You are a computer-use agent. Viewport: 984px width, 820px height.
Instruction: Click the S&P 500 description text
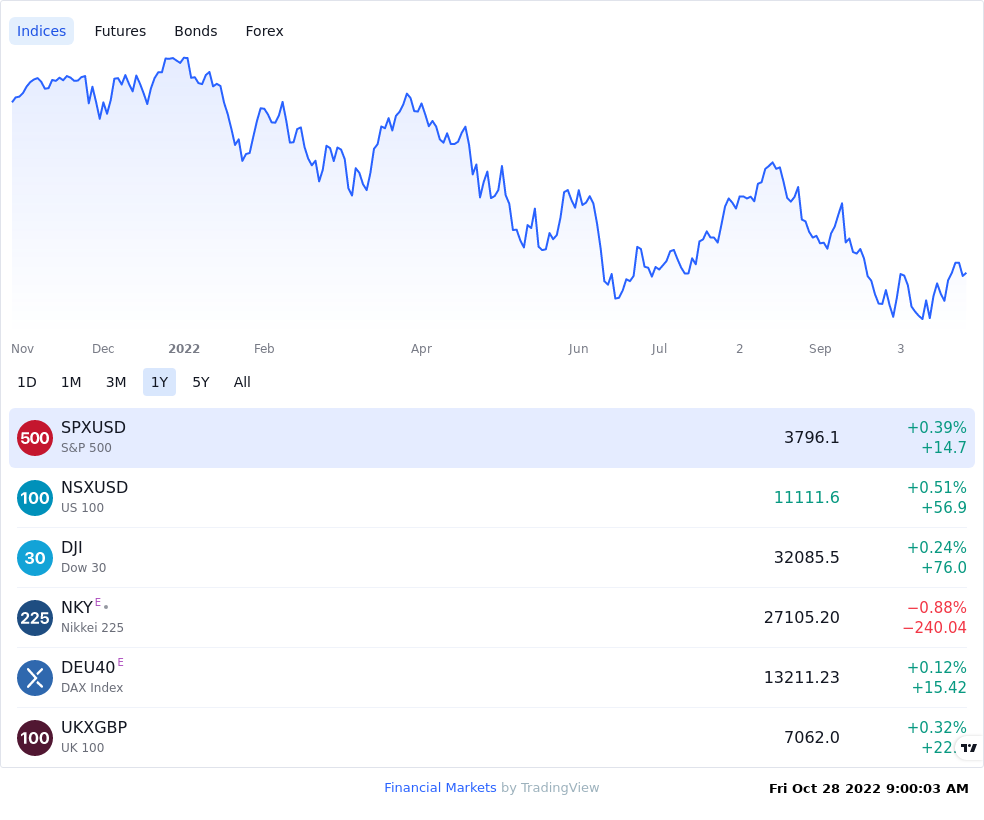[x=86, y=448]
